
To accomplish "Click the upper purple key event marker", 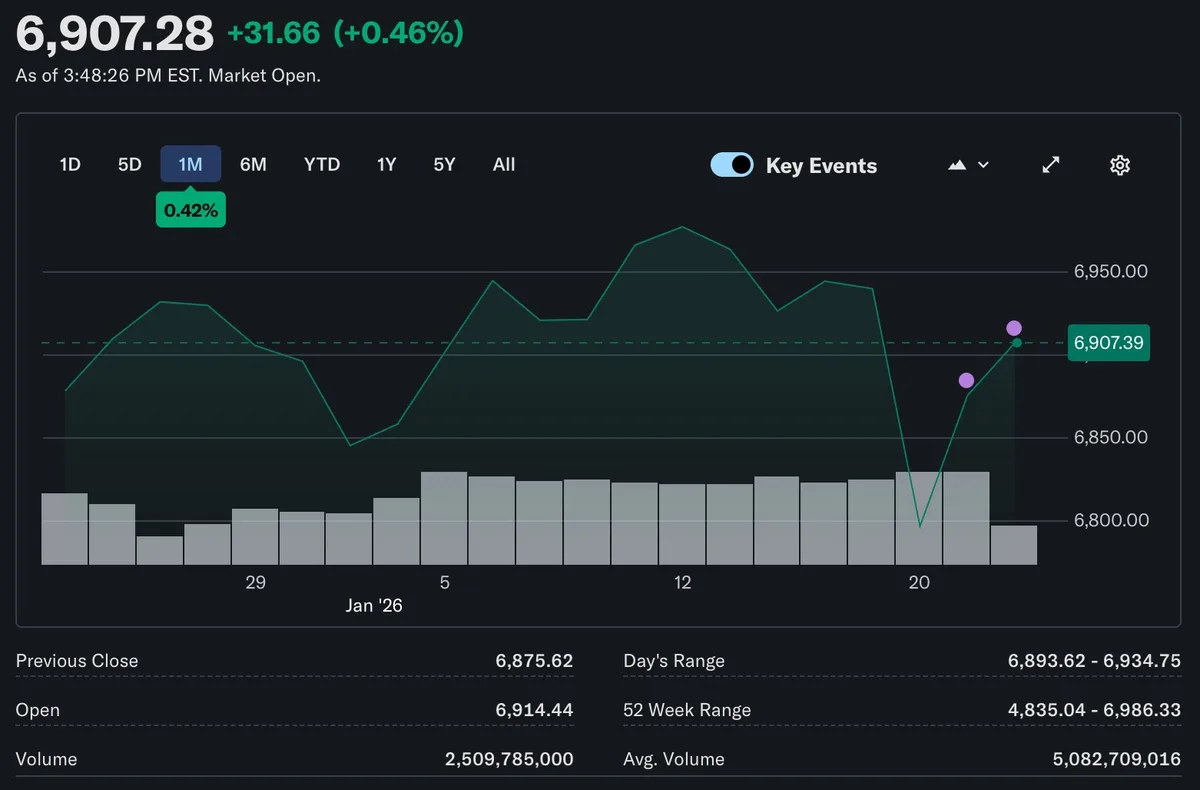I will coord(1014,328).
